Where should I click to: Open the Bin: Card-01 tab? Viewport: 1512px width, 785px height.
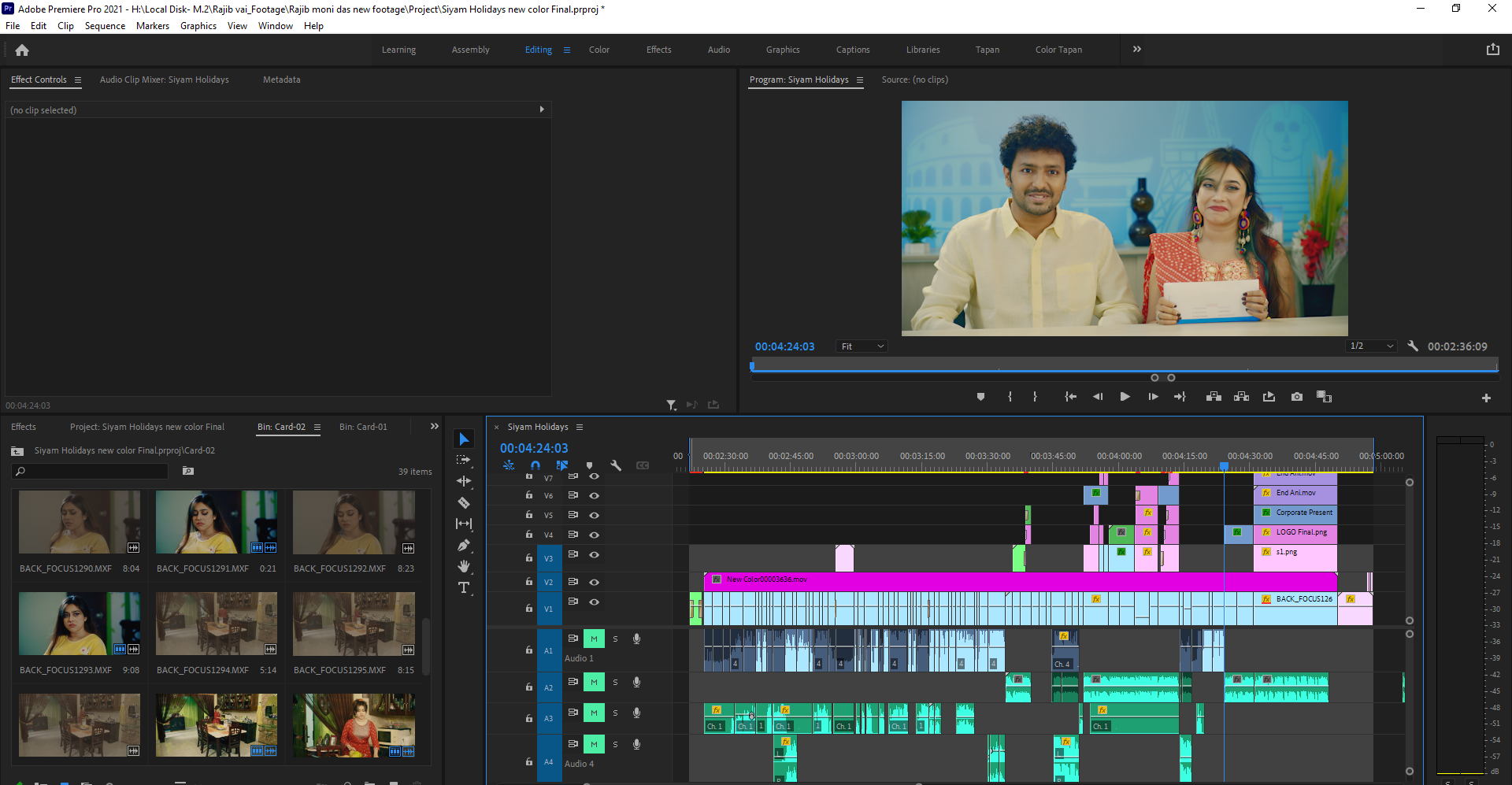coord(363,427)
